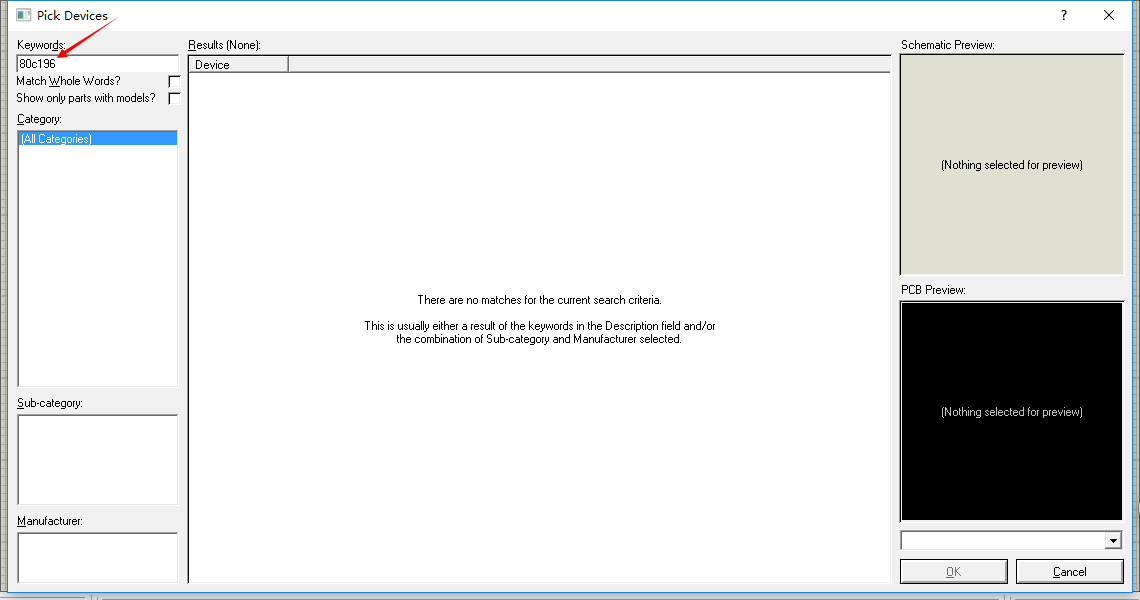Close the Pick Devices dialog

coord(1109,15)
